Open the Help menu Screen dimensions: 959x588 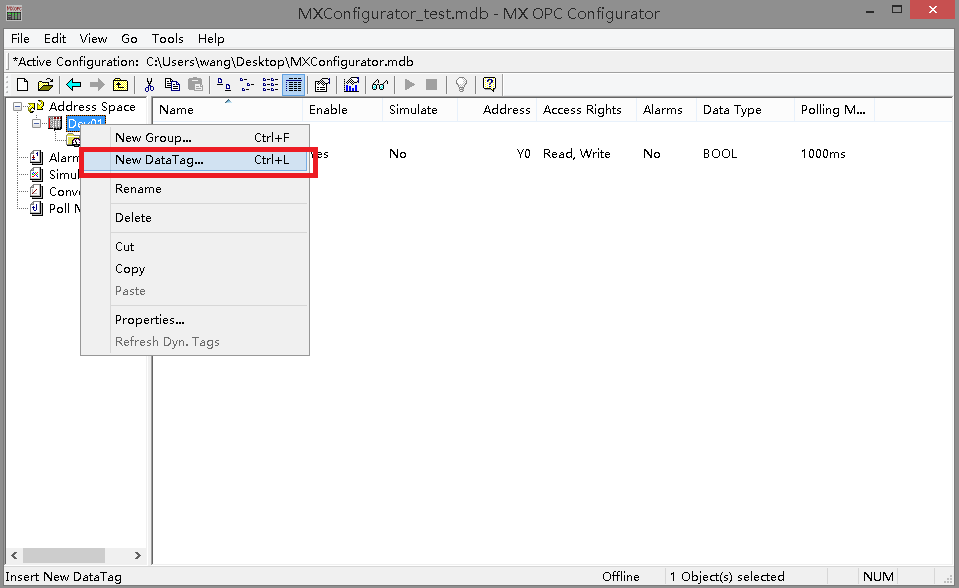point(211,39)
